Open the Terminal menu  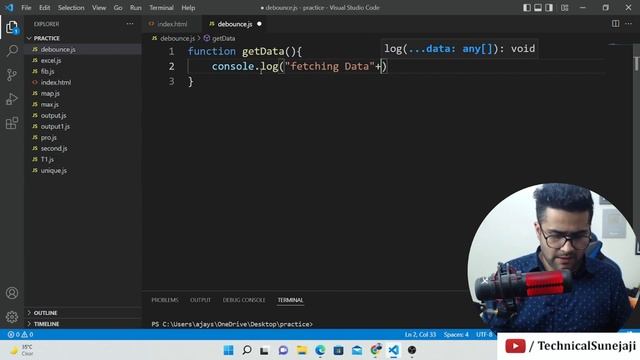point(161,7)
